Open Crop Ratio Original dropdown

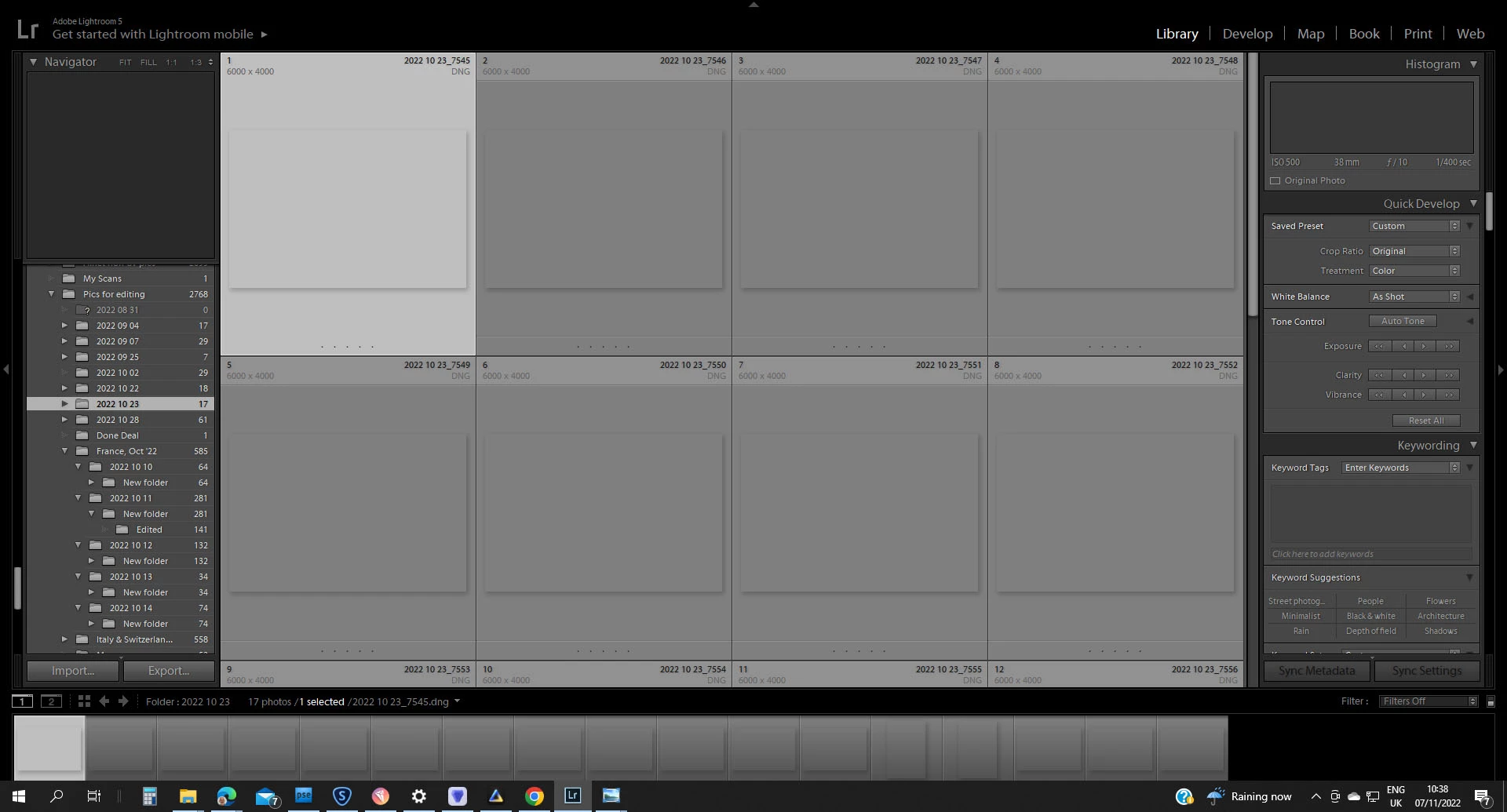1414,251
